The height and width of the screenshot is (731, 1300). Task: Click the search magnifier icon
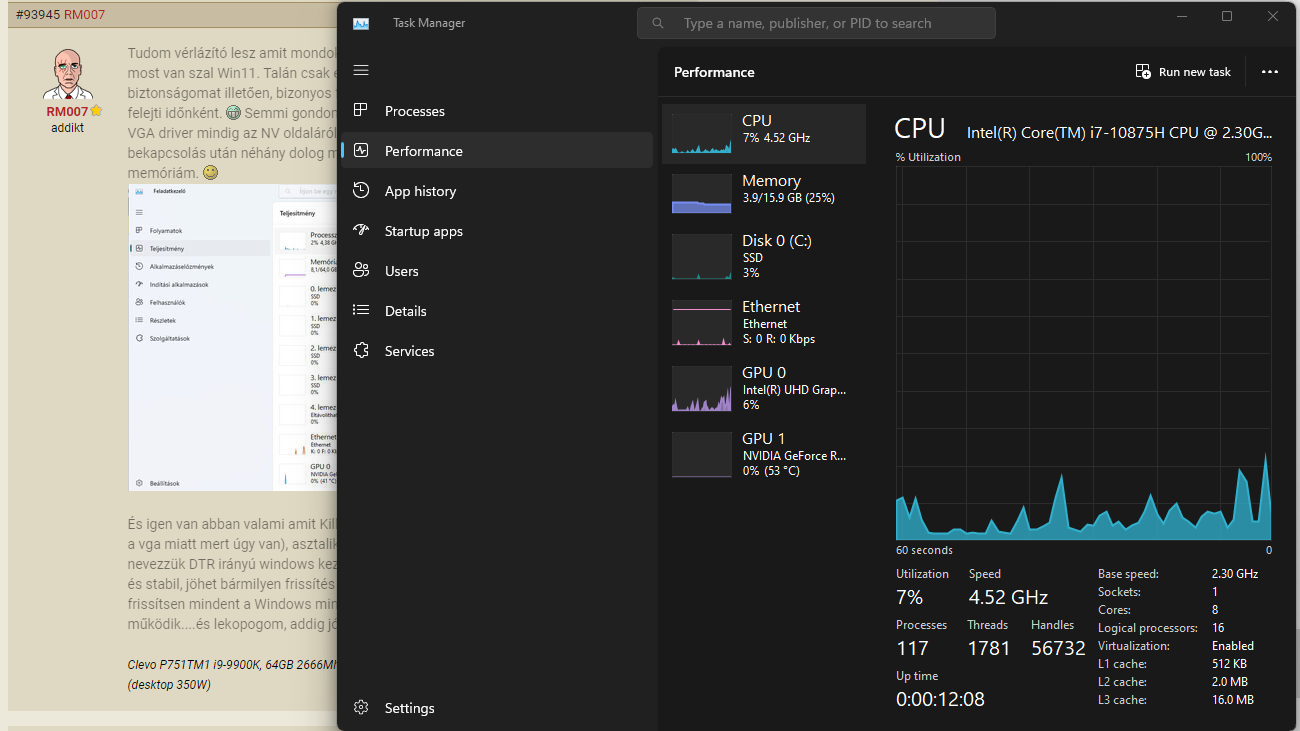(658, 23)
